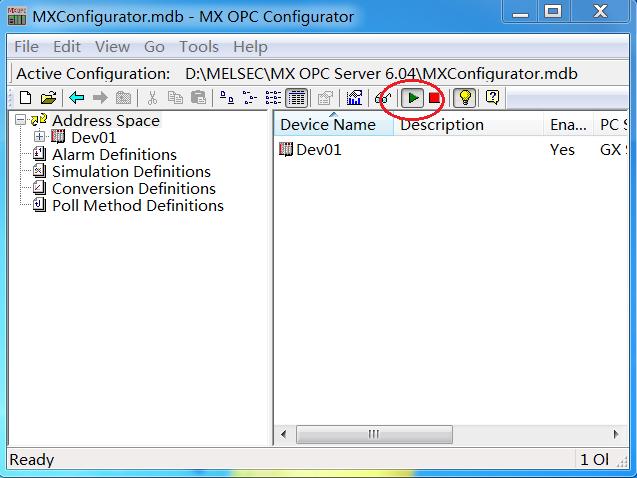Collapse the Address Space tree node
This screenshot has width=637, height=478.
(20, 120)
